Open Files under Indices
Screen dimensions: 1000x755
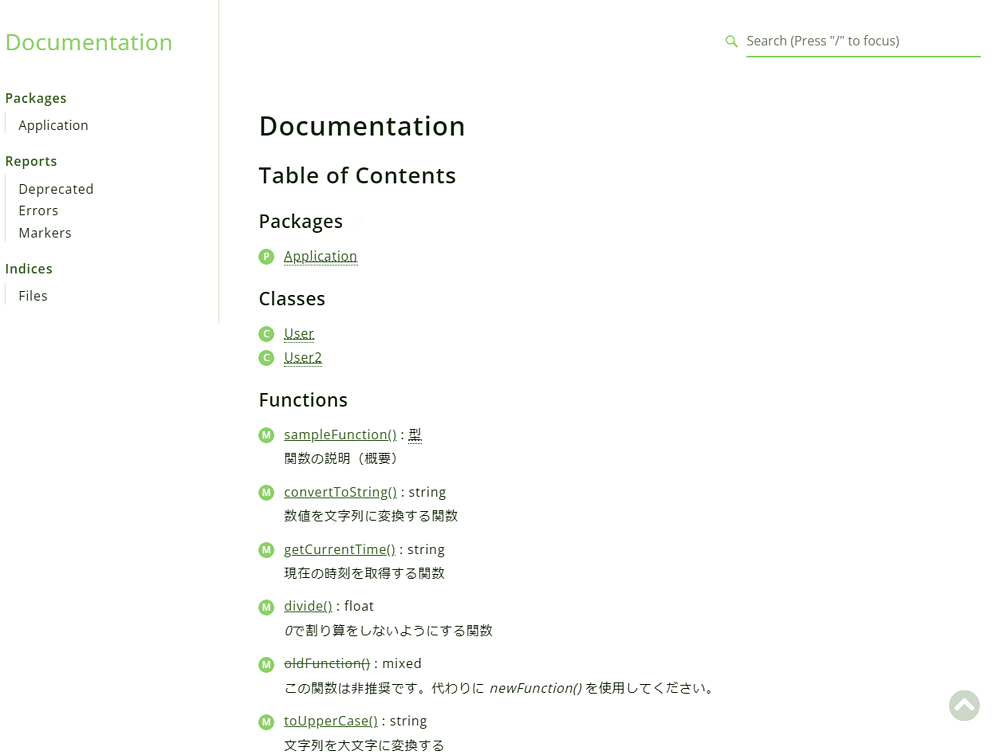pyautogui.click(x=32, y=295)
